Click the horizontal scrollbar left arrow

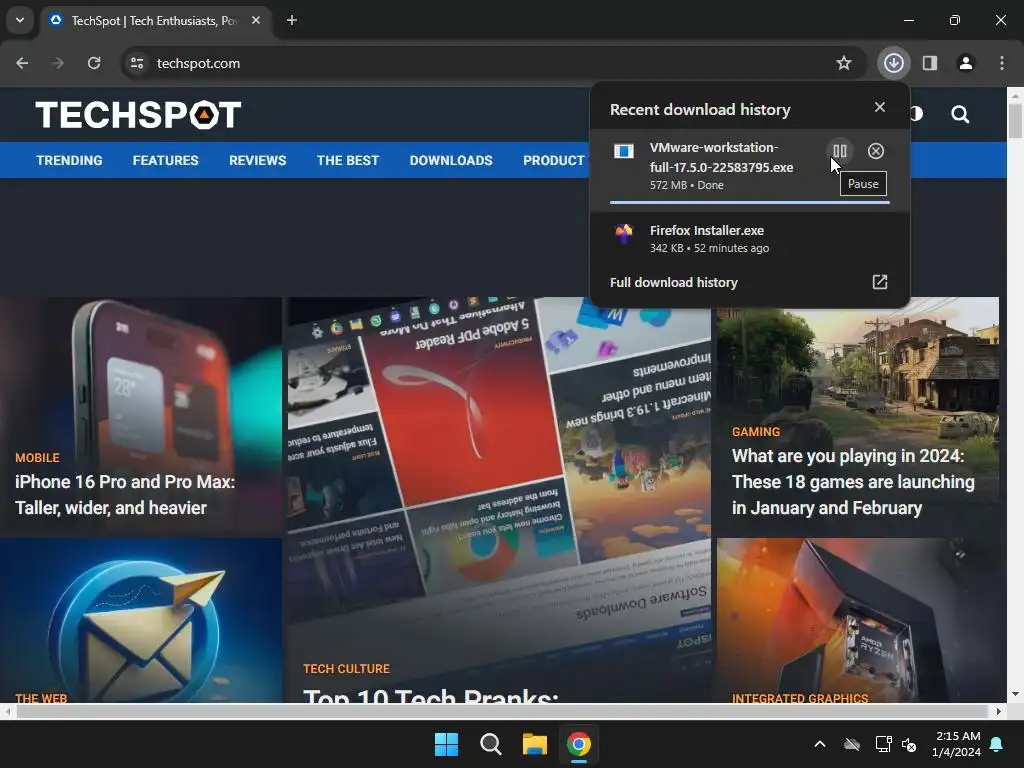[x=7, y=711]
